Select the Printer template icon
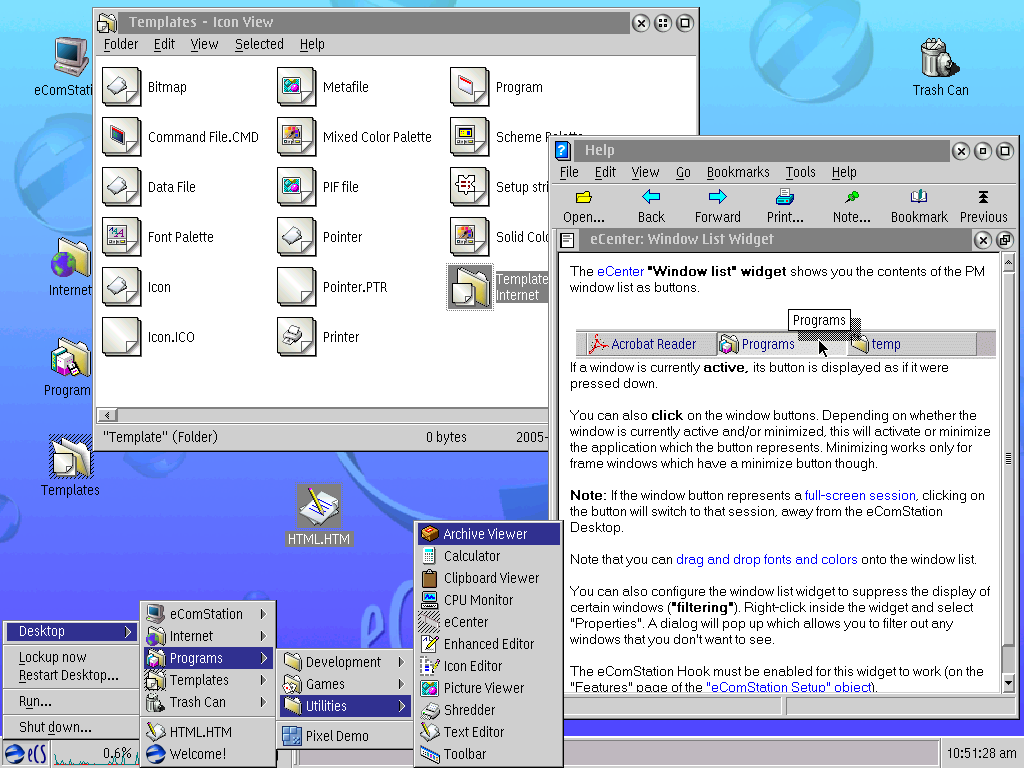This screenshot has height=768, width=1024. point(296,337)
